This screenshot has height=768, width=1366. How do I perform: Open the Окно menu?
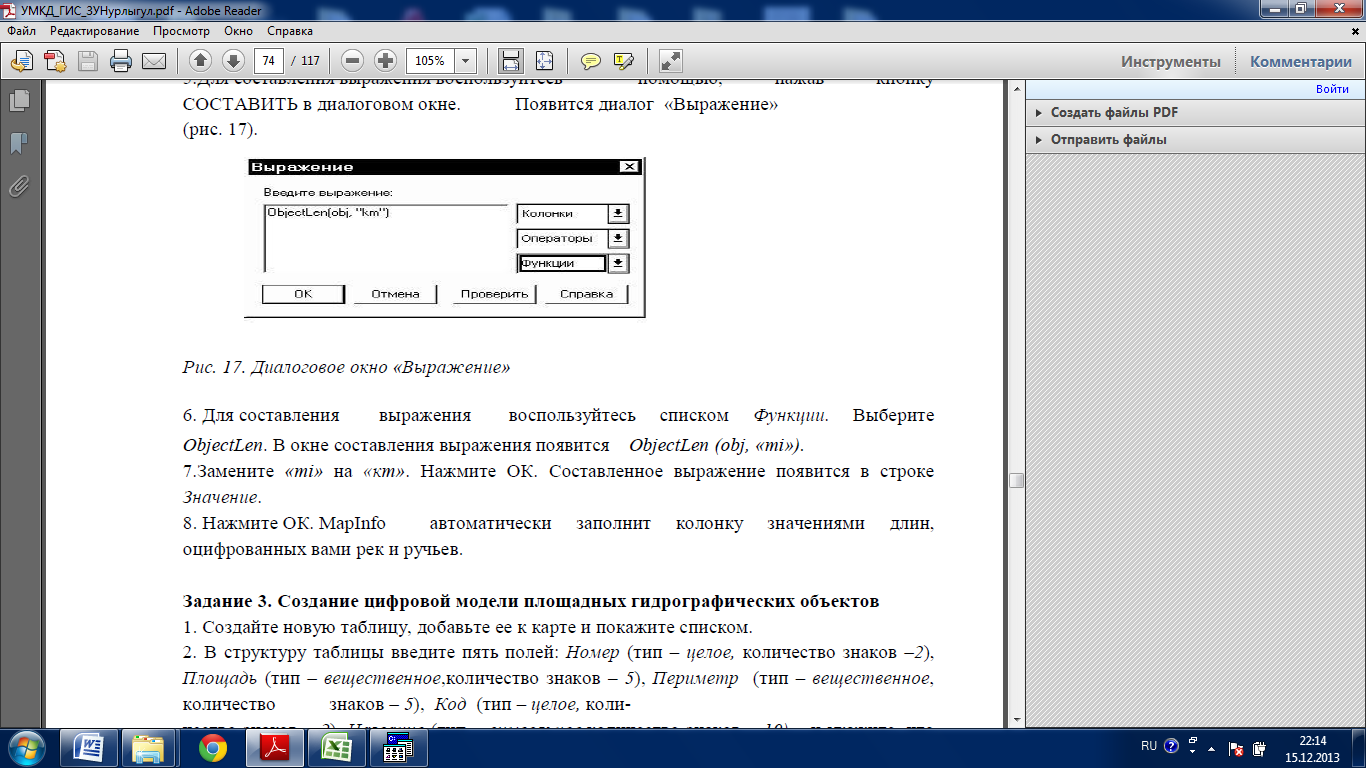point(238,31)
